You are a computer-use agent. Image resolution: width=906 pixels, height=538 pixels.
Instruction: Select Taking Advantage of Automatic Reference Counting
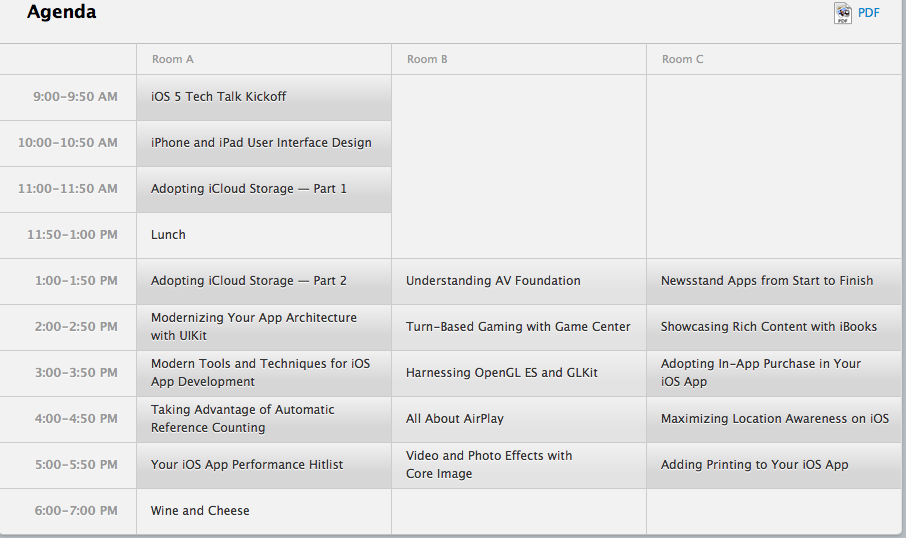(264, 419)
